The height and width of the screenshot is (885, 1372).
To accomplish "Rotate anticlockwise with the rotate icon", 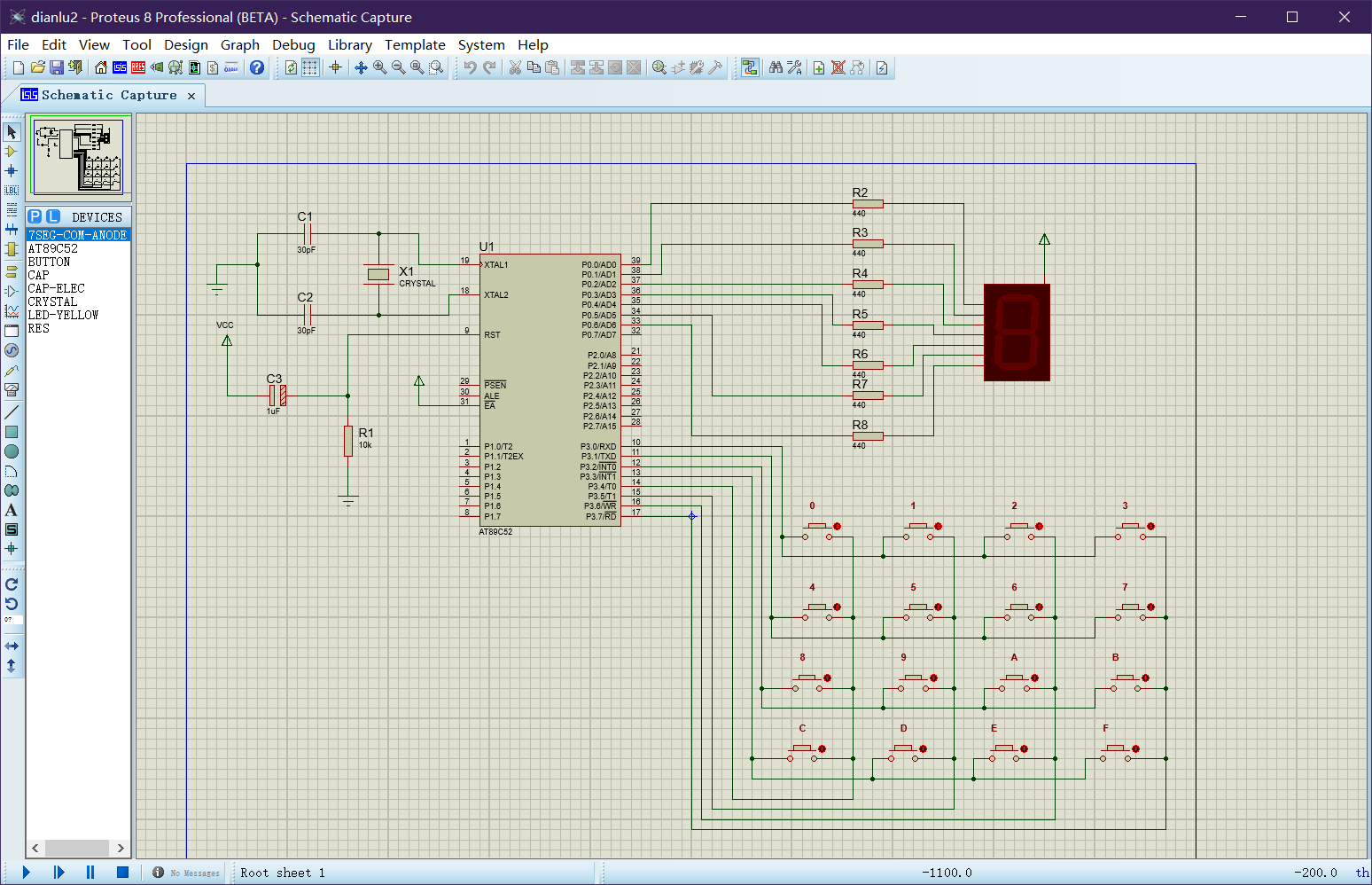I will click(12, 604).
